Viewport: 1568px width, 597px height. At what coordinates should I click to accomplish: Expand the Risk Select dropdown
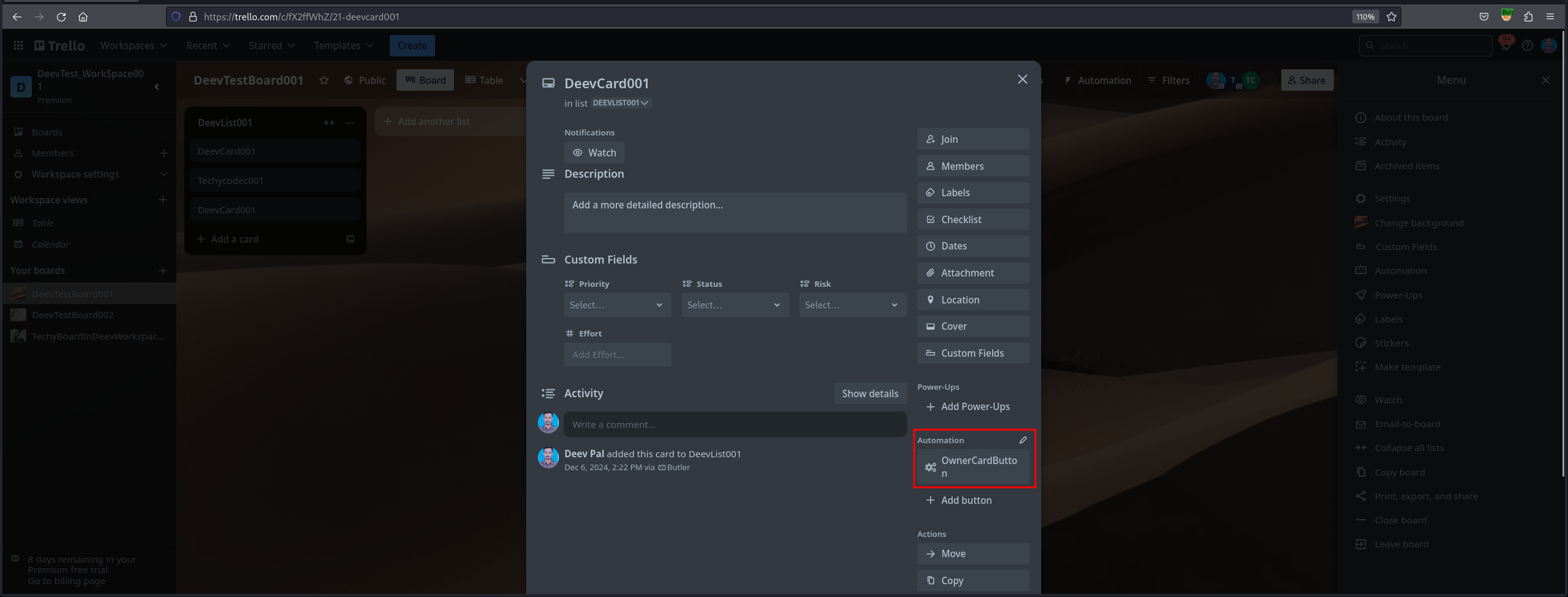[853, 305]
